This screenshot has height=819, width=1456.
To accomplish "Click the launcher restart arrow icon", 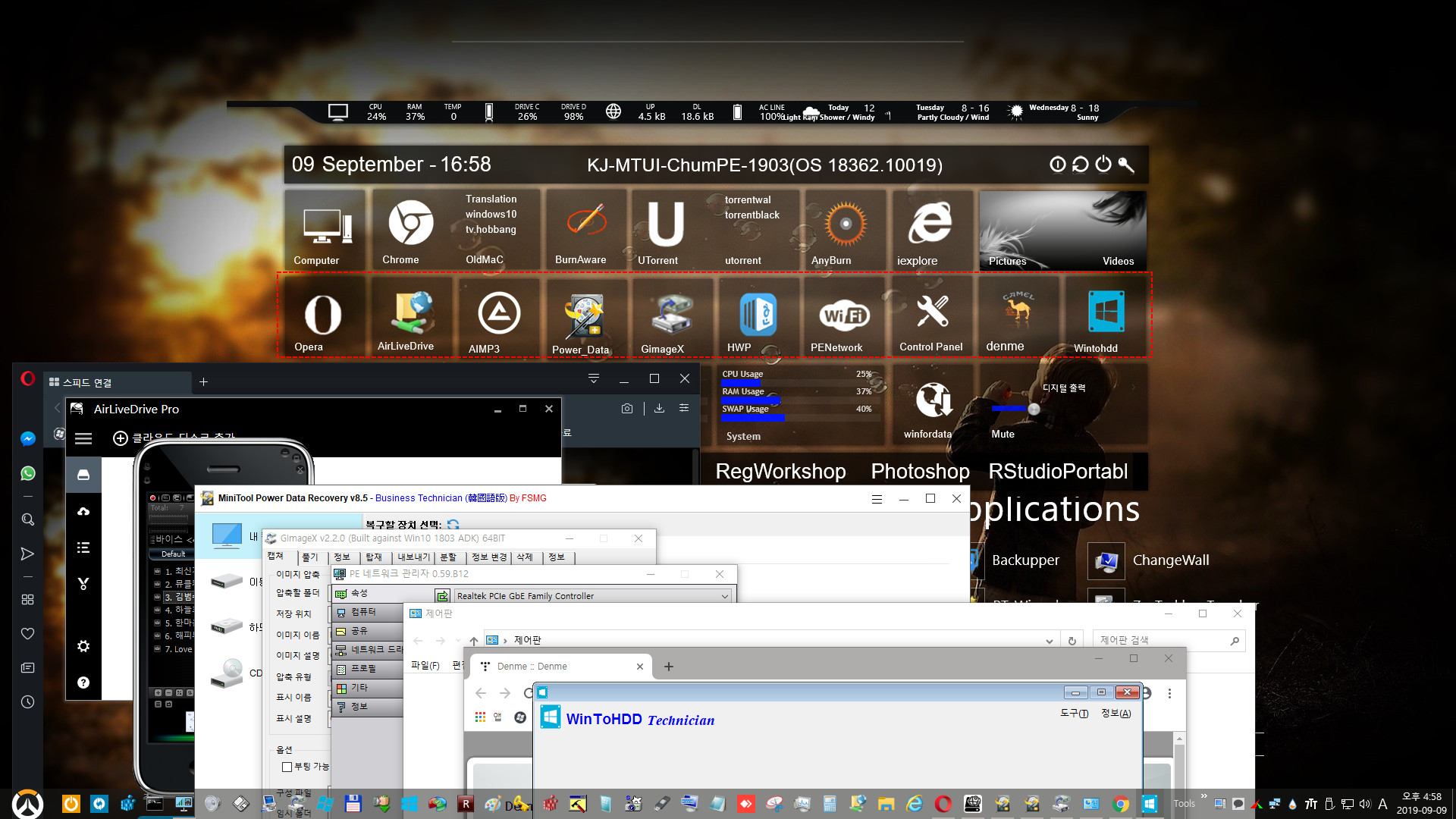I will (x=1081, y=164).
